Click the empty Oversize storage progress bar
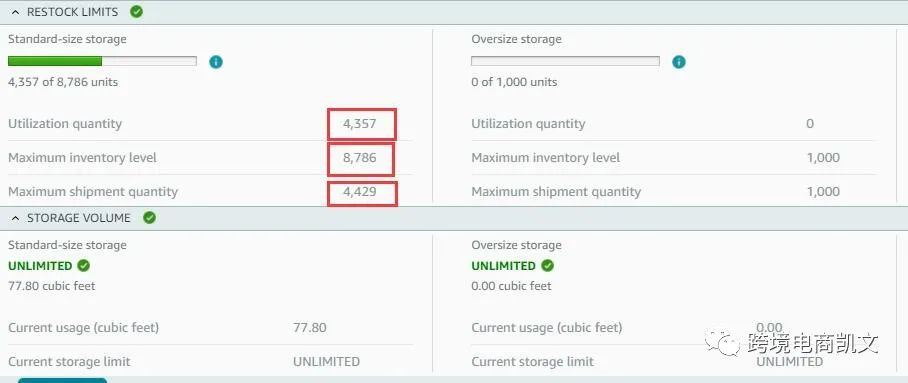Image resolution: width=908 pixels, height=383 pixels. pyautogui.click(x=565, y=61)
